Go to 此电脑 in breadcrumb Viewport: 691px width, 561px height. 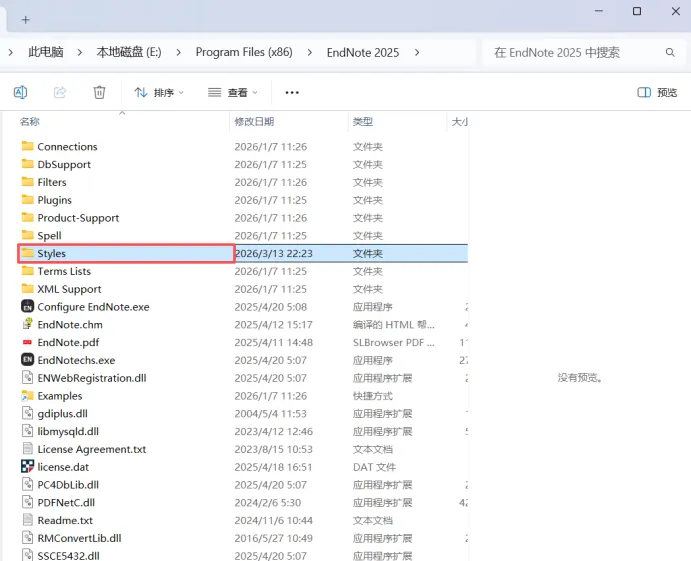click(x=46, y=52)
